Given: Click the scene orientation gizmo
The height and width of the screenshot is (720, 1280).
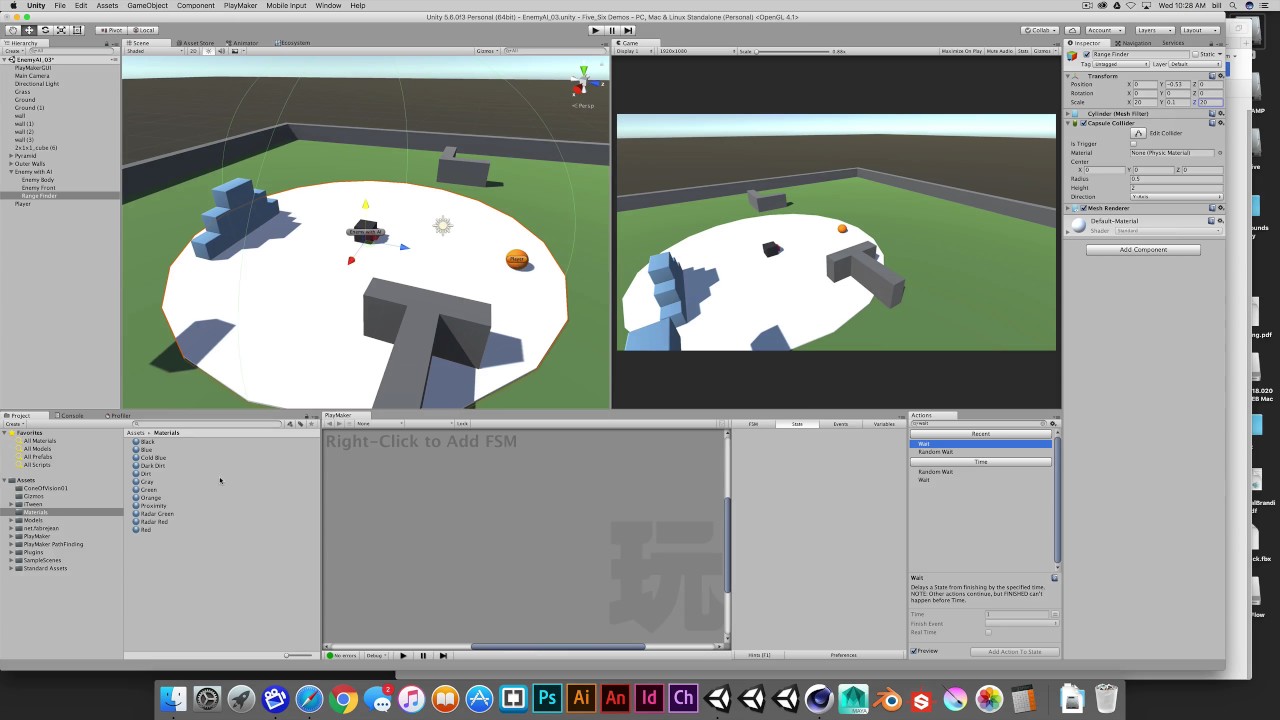Looking at the screenshot, I should click(x=584, y=83).
